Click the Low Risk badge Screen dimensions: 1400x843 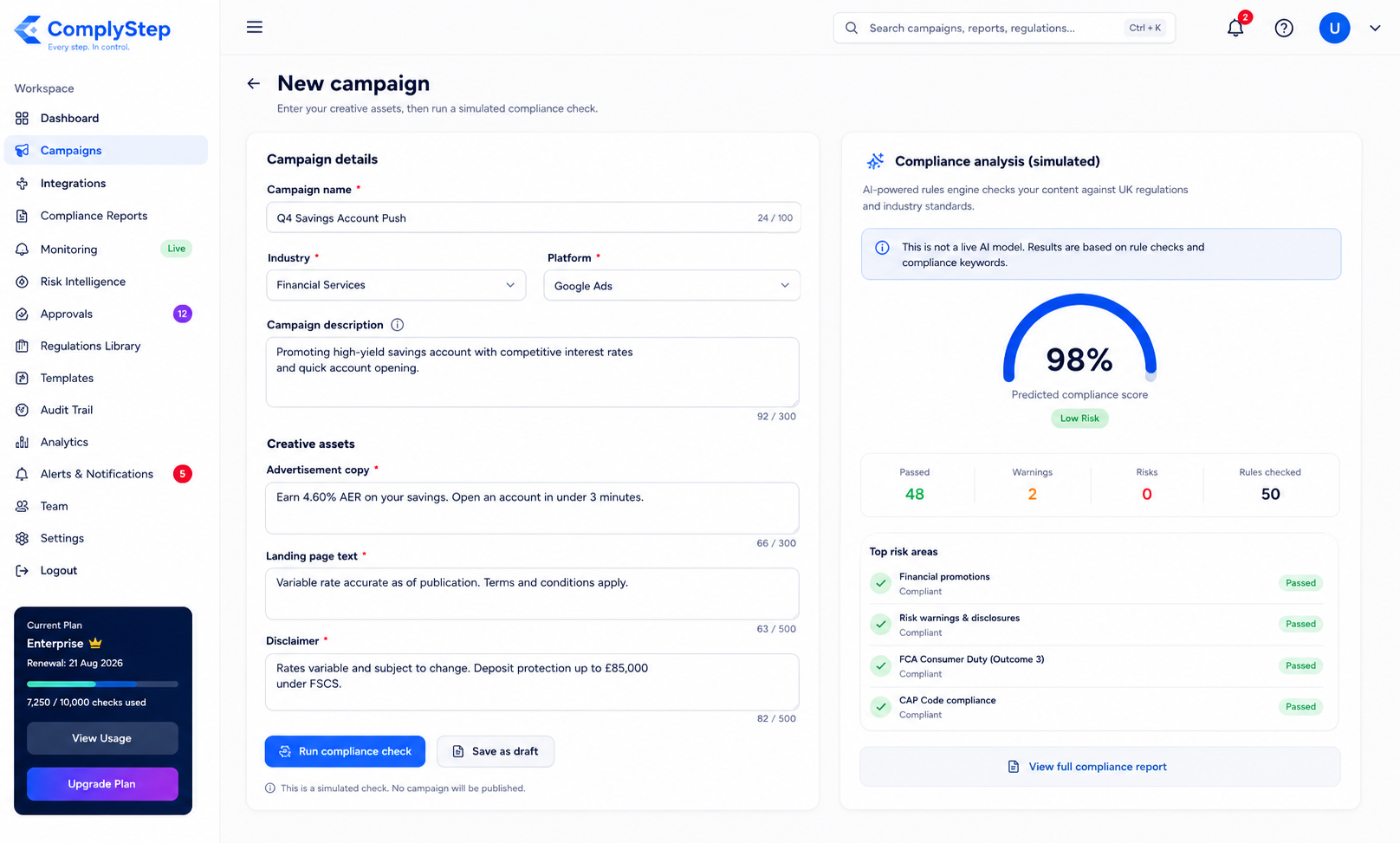tap(1079, 418)
